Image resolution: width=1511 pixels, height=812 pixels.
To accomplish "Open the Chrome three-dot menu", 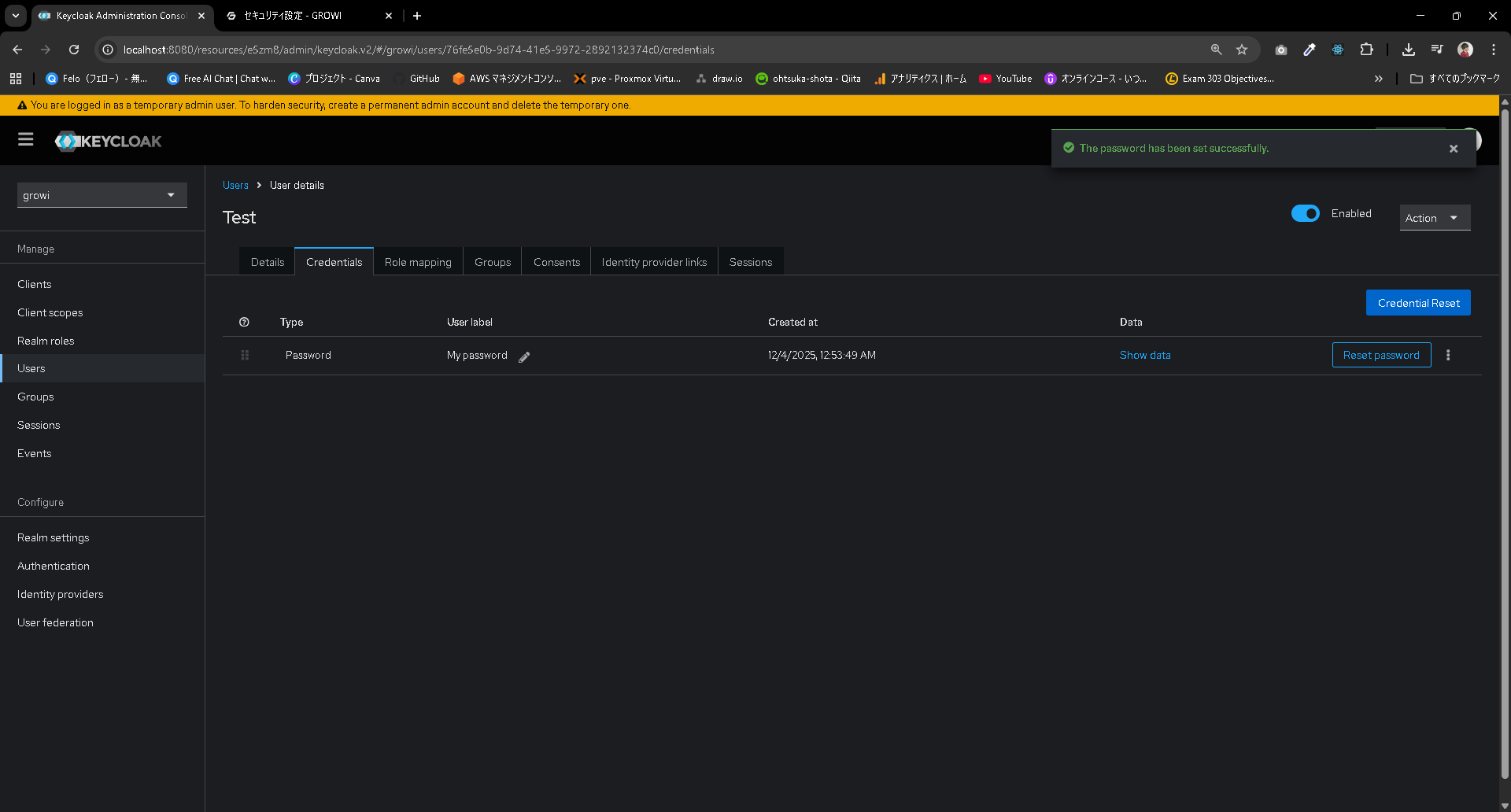I will [x=1494, y=50].
